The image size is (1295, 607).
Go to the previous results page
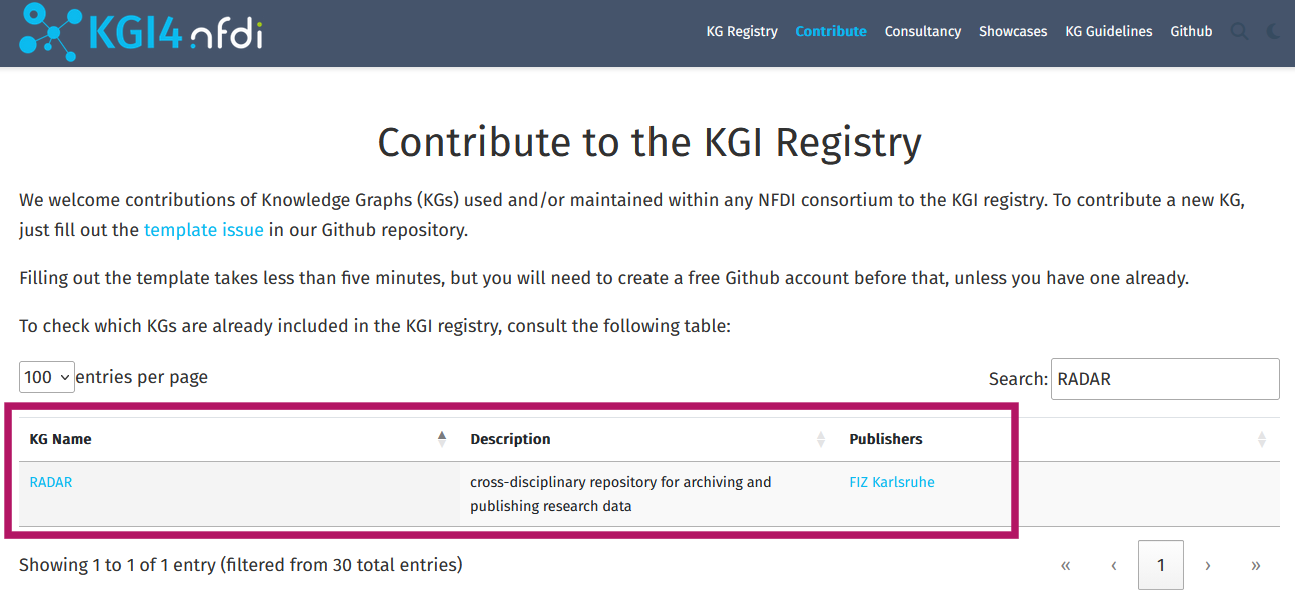(1113, 565)
